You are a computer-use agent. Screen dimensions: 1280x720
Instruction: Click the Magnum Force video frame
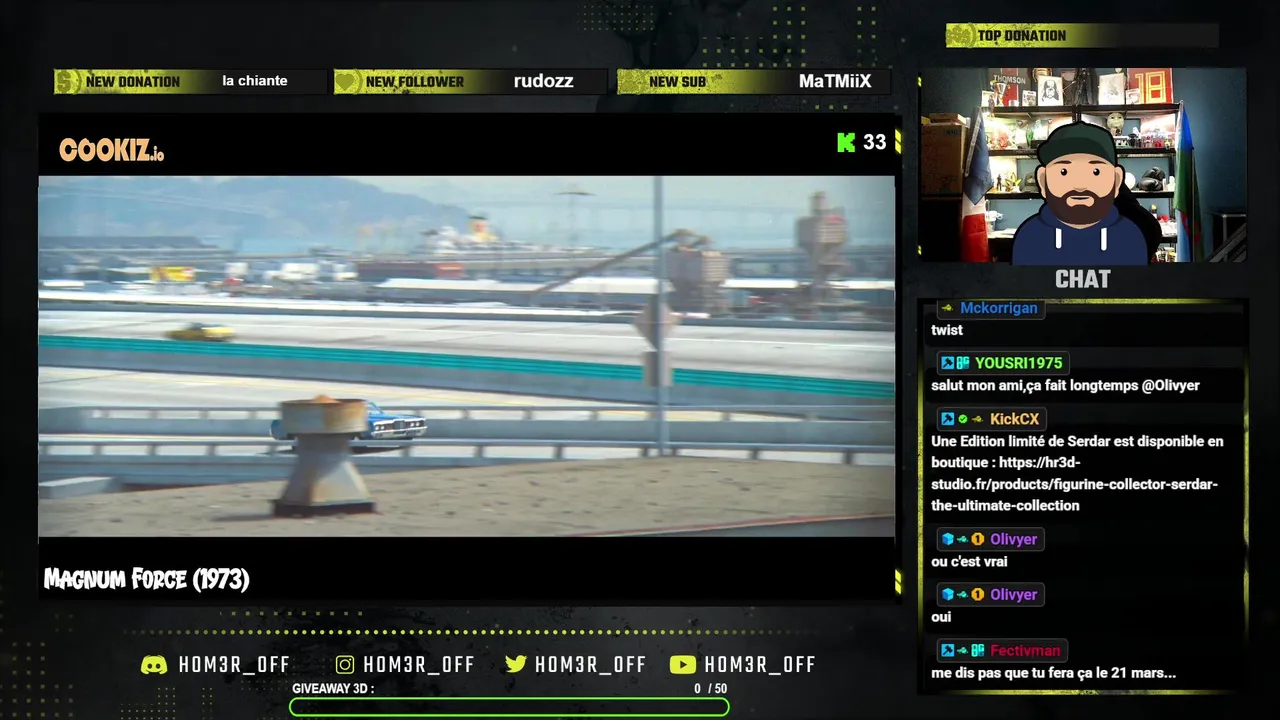[466, 356]
